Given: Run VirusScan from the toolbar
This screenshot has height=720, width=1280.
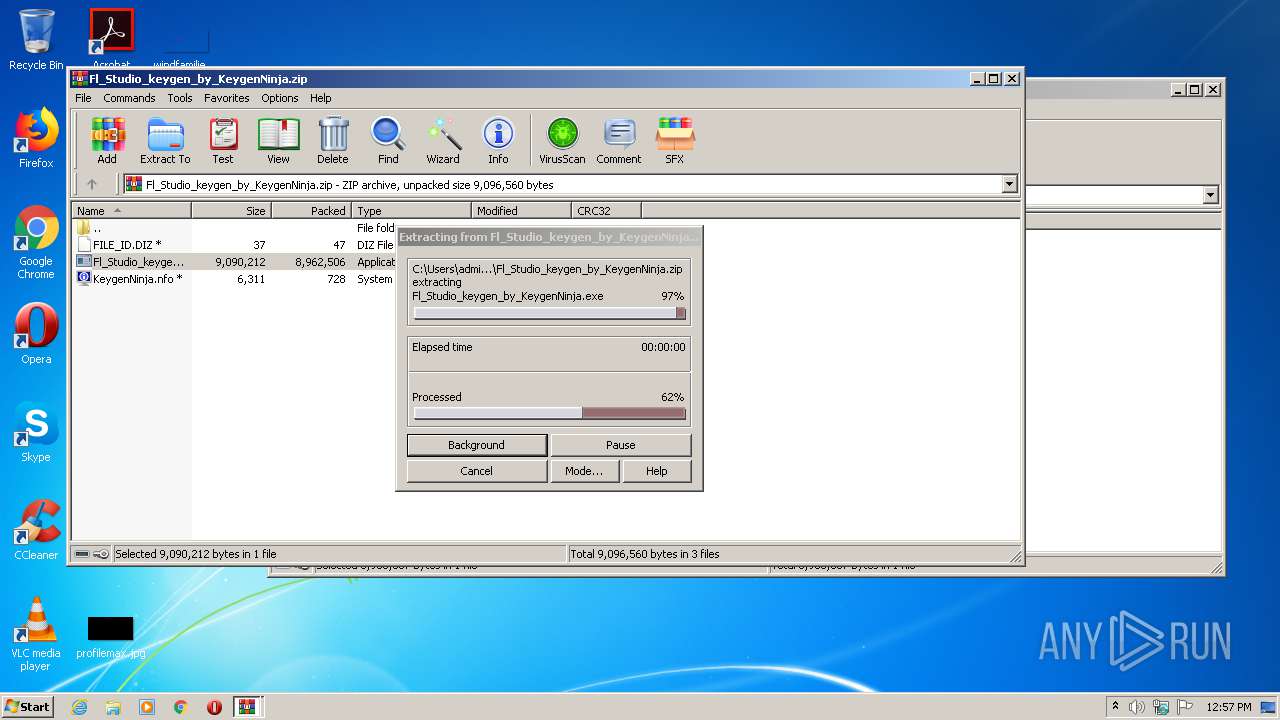Looking at the screenshot, I should pyautogui.click(x=562, y=140).
